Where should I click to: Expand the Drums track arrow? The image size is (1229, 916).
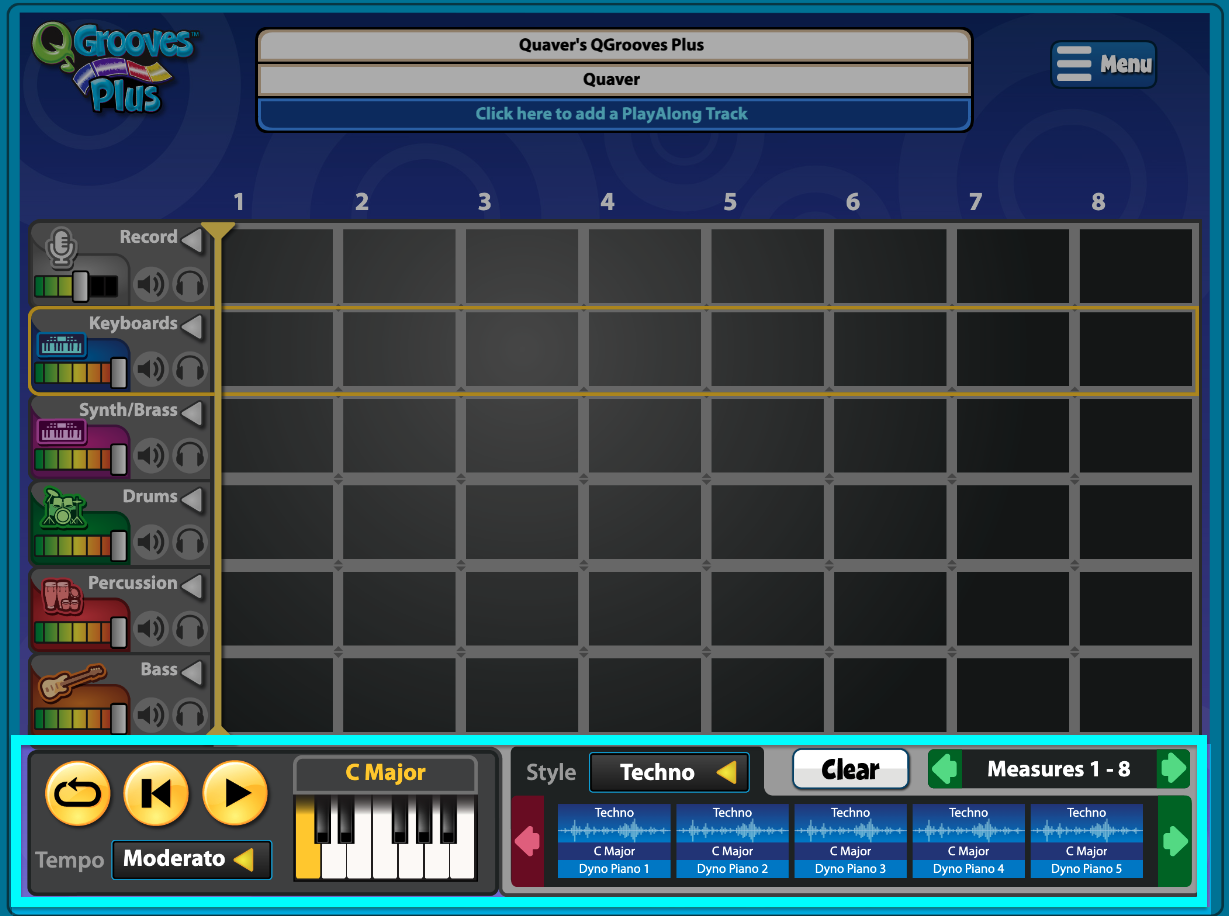tap(192, 499)
